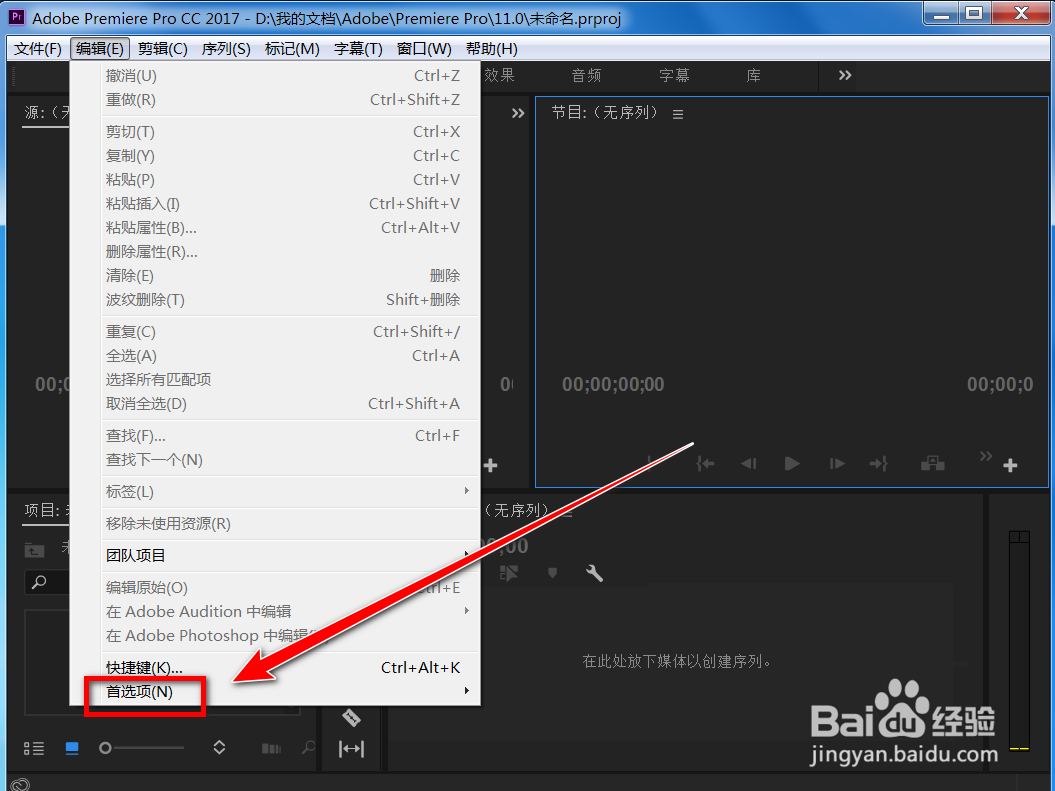This screenshot has height=791, width=1055.
Task: Click Go to Out in Program monitor
Action: tap(879, 463)
